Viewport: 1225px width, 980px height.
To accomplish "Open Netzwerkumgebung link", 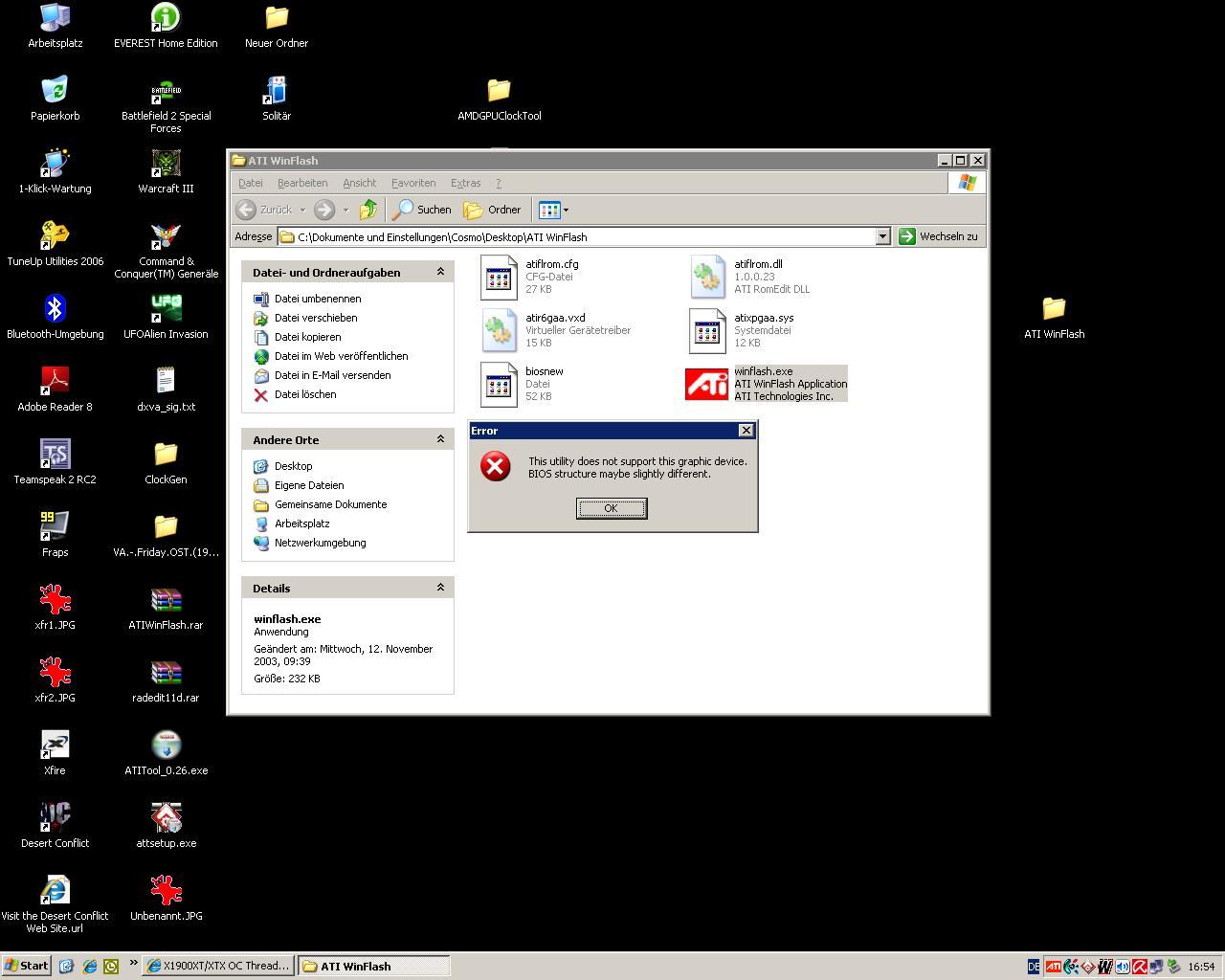I will 320,543.
